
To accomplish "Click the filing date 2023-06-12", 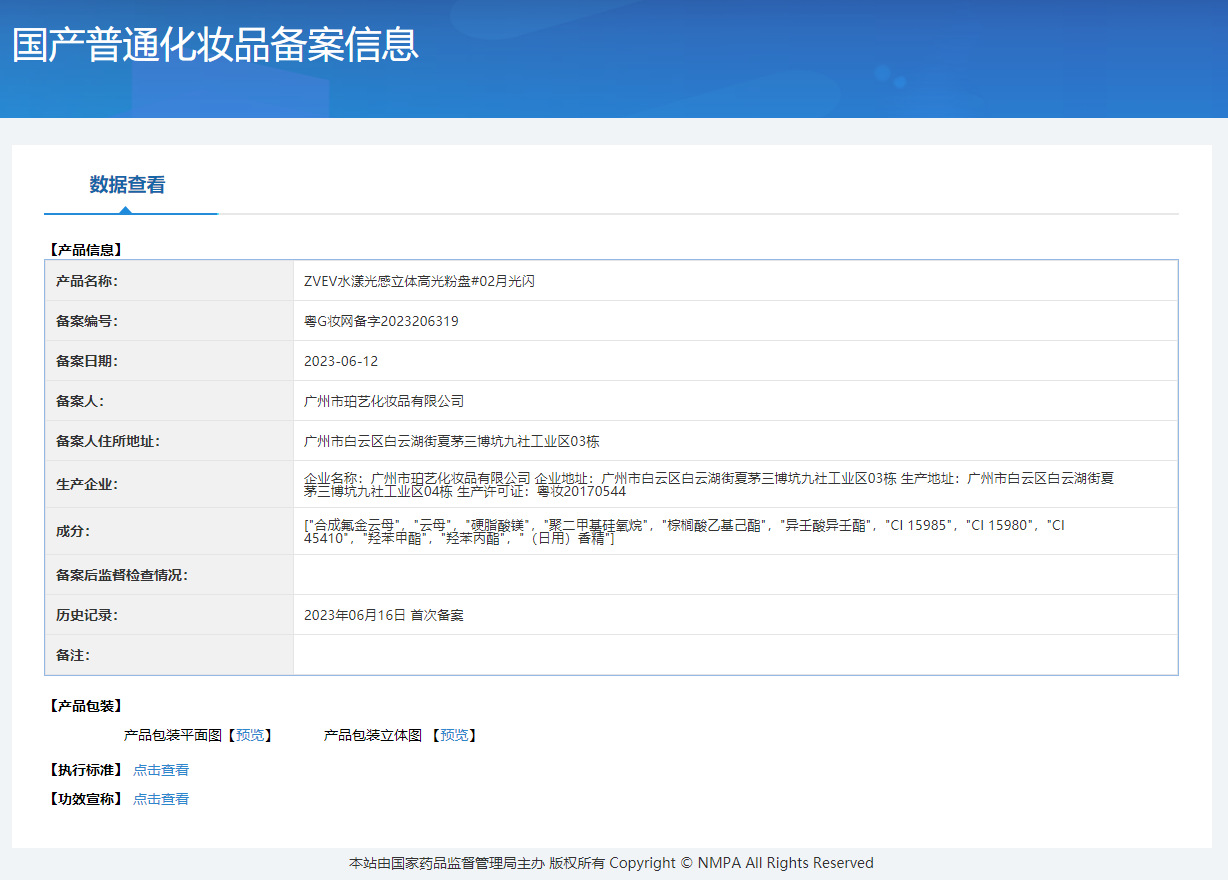I will 341,361.
